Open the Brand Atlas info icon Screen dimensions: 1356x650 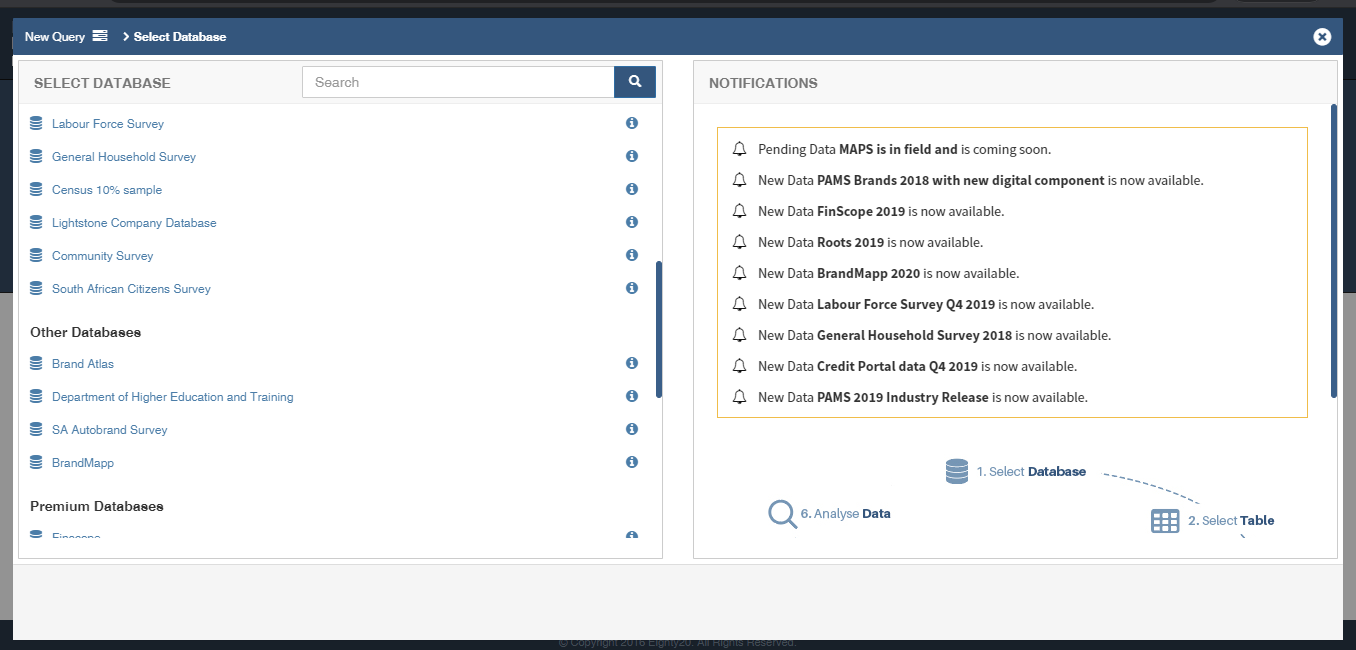632,363
